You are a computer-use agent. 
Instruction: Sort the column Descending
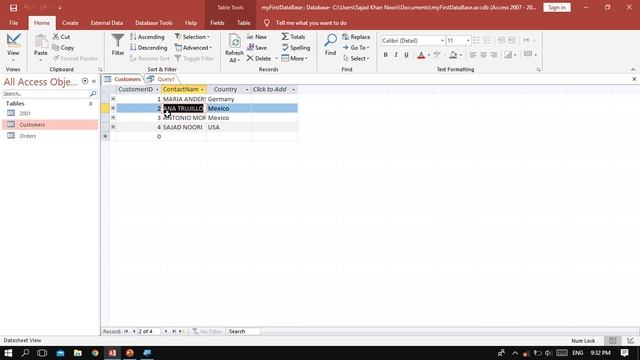click(x=148, y=48)
